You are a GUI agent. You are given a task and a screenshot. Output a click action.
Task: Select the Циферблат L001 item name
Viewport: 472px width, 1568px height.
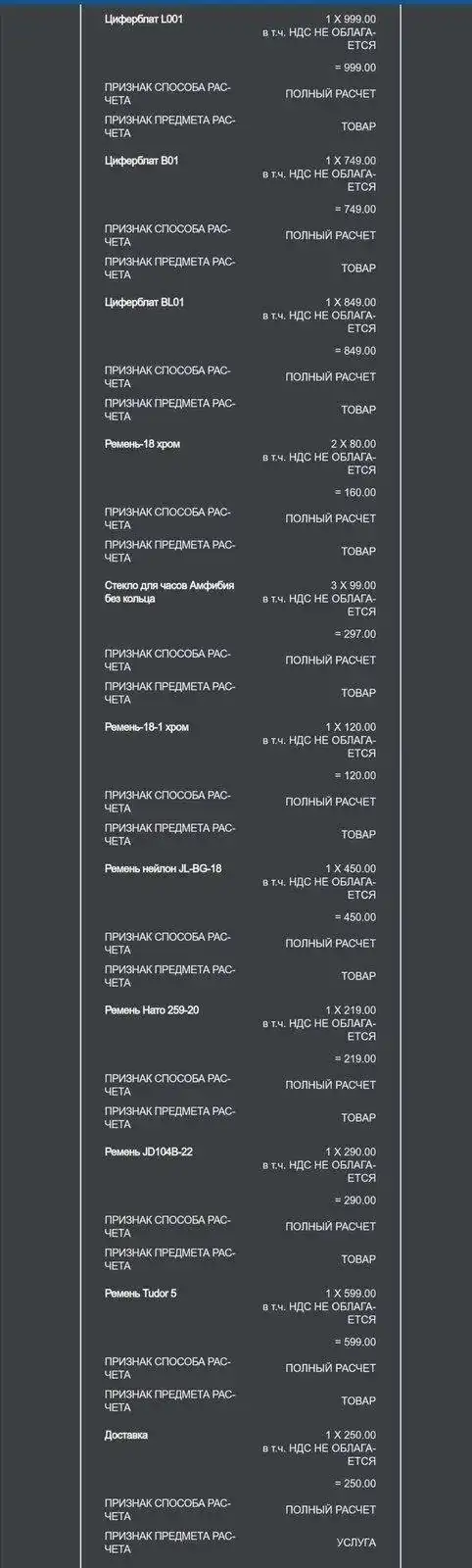point(143,20)
